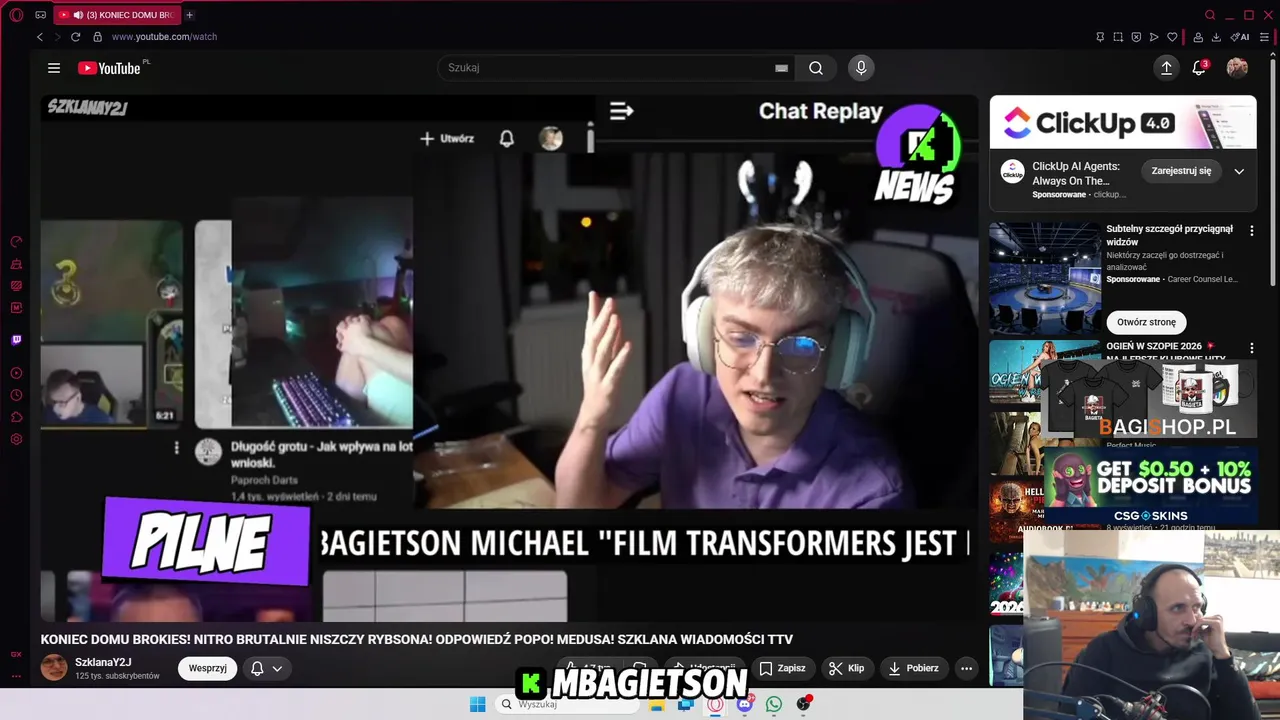The image size is (1280, 720).
Task: Open GX Corner gamepad icon
Action: point(40,15)
